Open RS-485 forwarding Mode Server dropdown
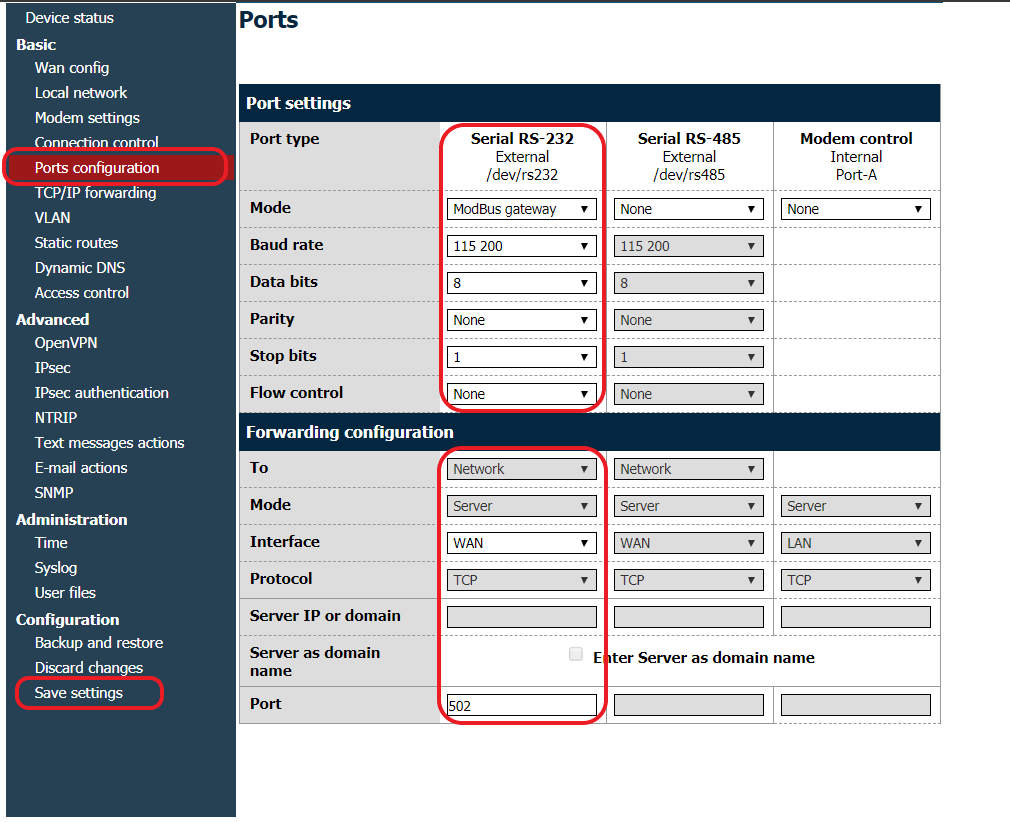 pyautogui.click(x=689, y=506)
